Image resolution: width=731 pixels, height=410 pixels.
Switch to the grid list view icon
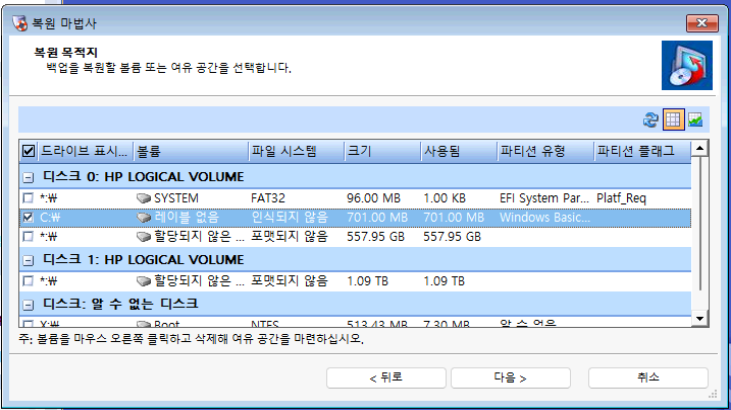(x=673, y=120)
